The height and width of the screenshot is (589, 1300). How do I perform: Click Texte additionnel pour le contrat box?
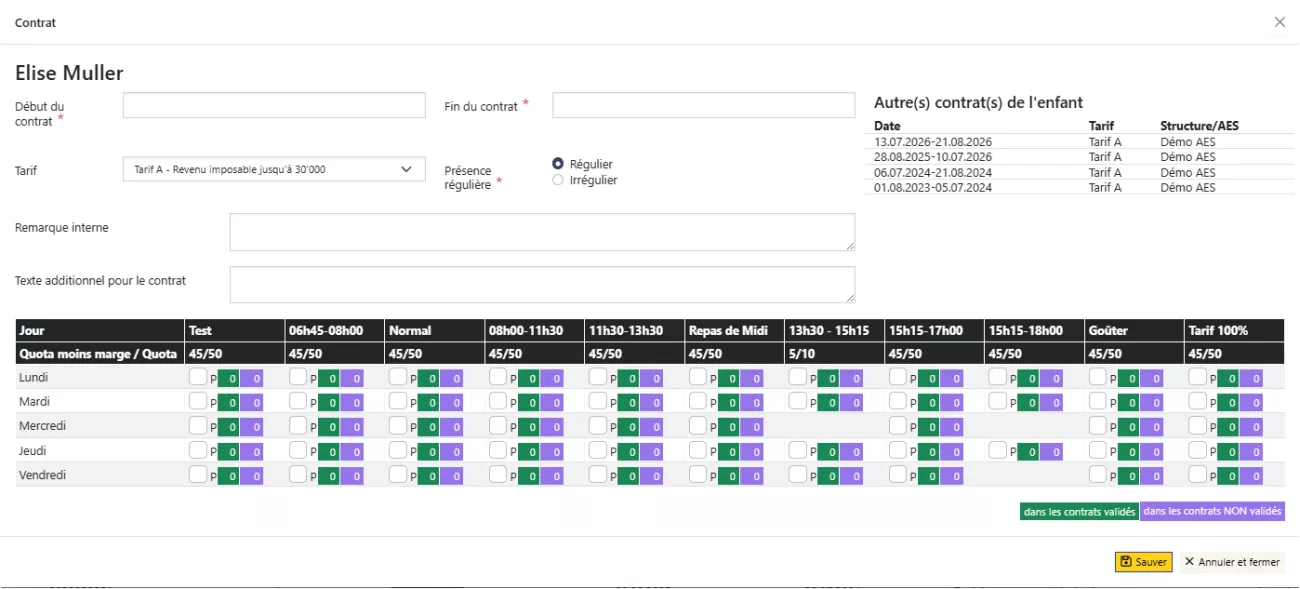(x=541, y=284)
